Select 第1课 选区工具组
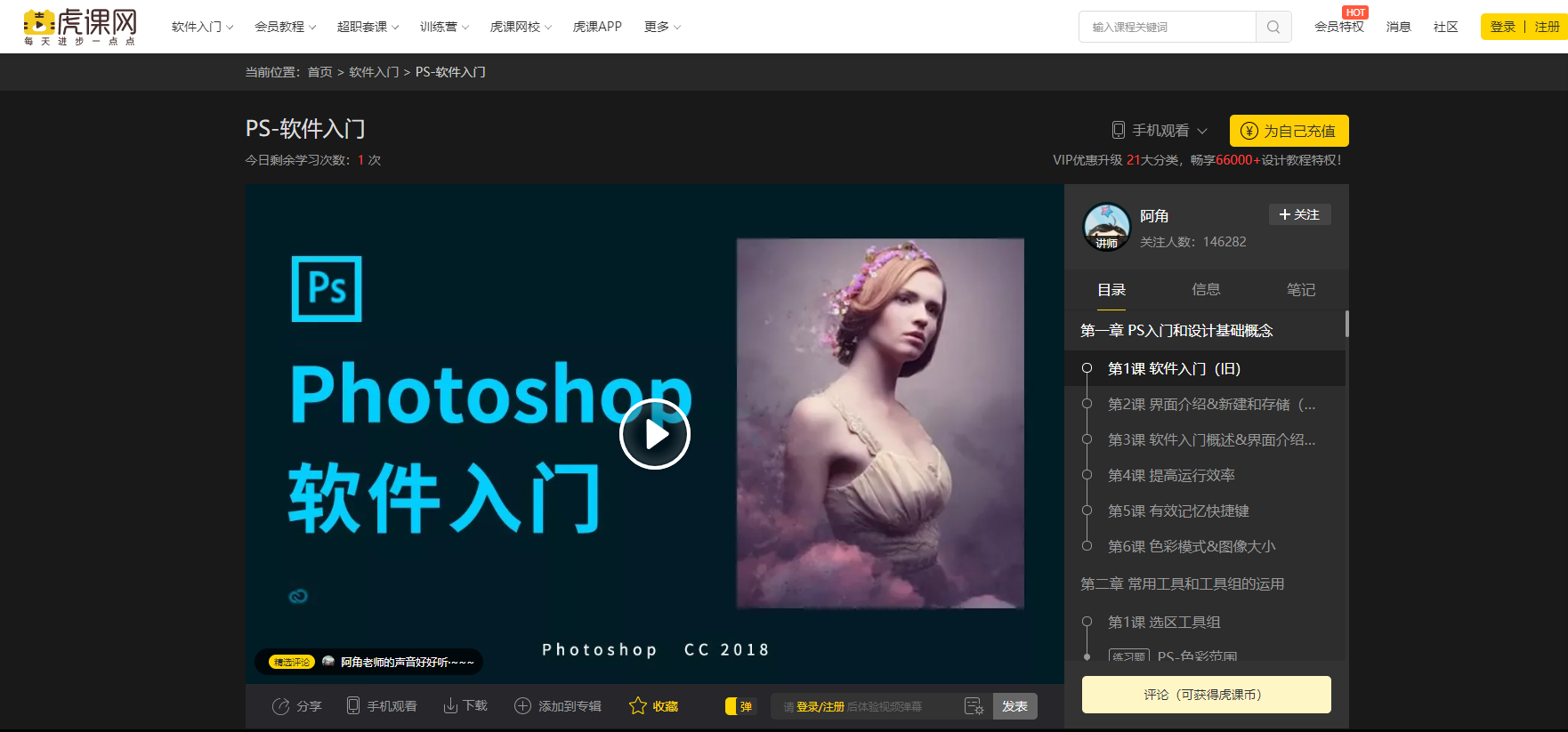 [x=1206, y=622]
